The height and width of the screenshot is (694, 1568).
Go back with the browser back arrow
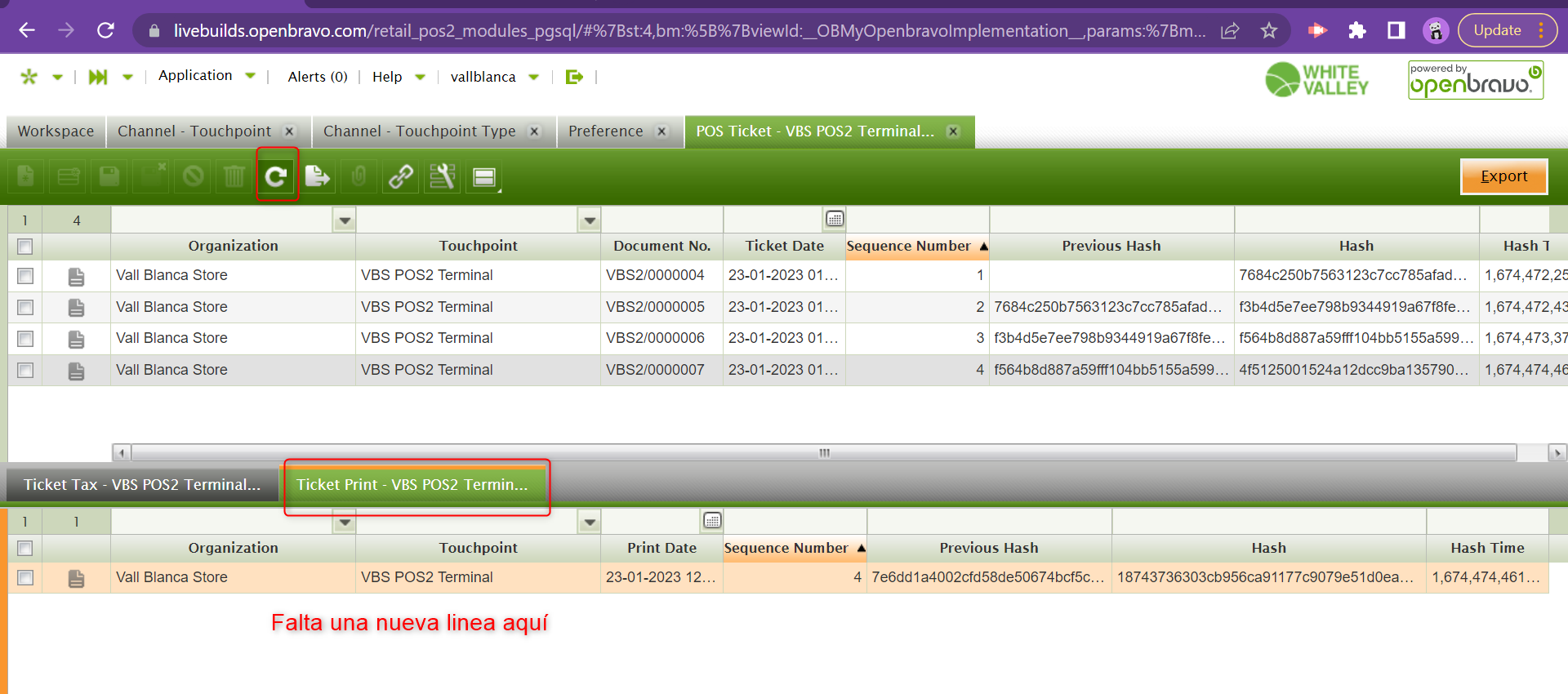[x=27, y=30]
